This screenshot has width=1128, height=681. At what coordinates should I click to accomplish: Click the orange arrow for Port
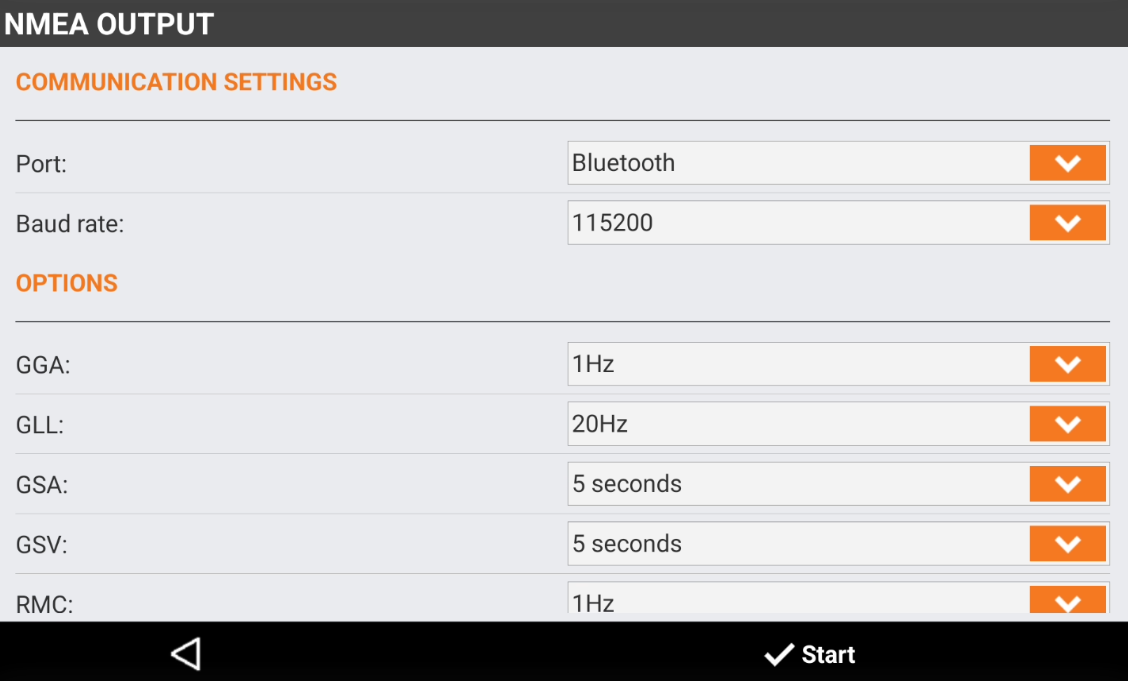point(1067,163)
